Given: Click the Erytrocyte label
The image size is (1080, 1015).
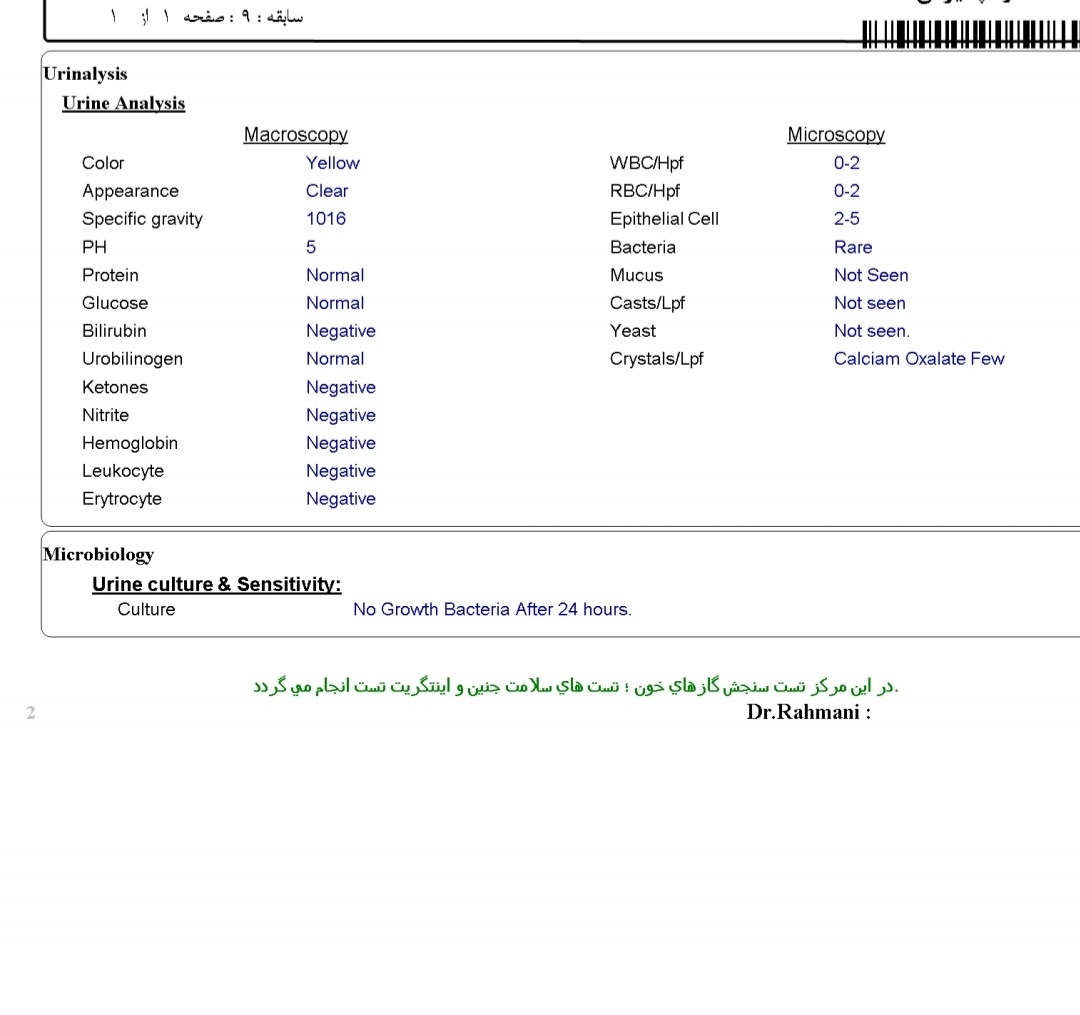Looking at the screenshot, I should [x=121, y=499].
